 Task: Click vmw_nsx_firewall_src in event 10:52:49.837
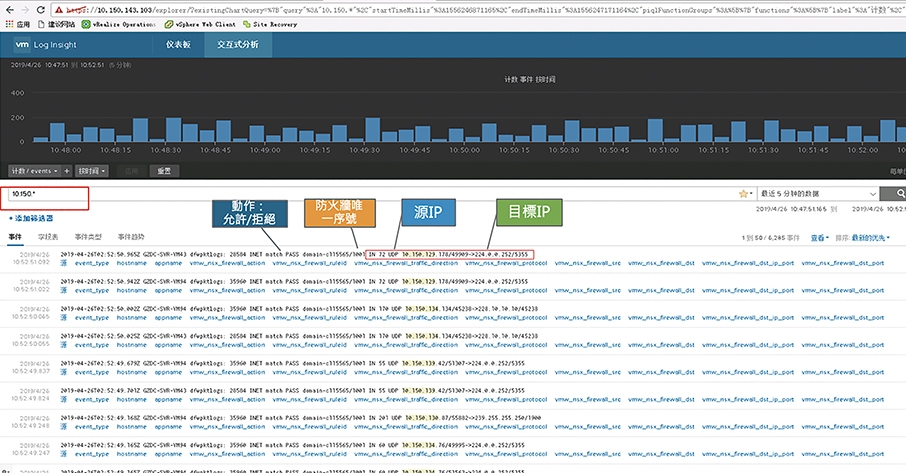[x=588, y=372]
